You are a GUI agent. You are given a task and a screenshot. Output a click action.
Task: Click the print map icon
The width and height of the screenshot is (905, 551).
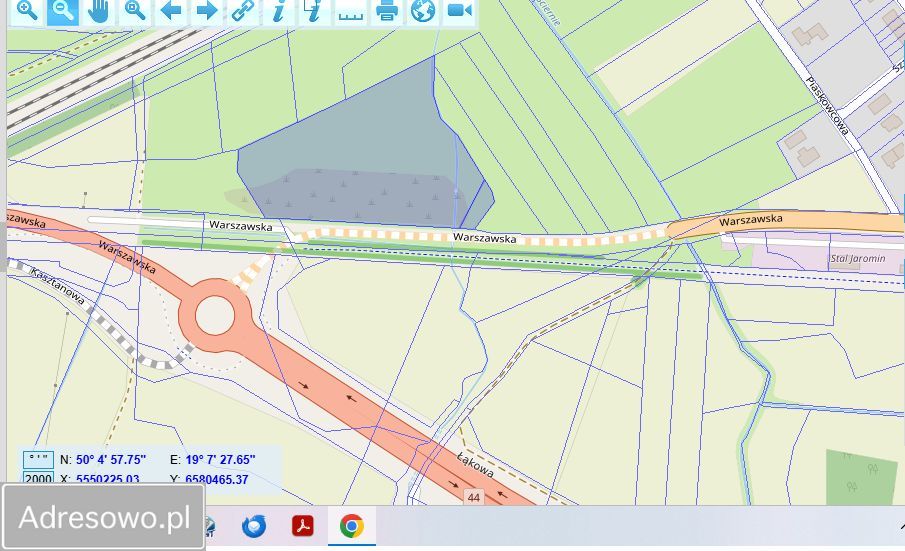click(387, 10)
